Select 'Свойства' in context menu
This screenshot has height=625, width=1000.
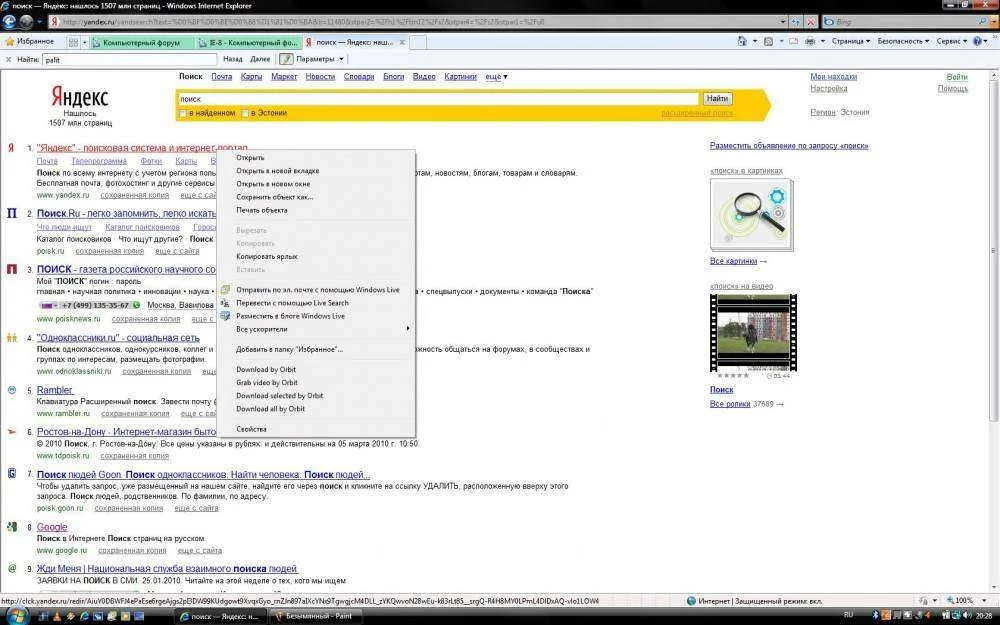[251, 429]
